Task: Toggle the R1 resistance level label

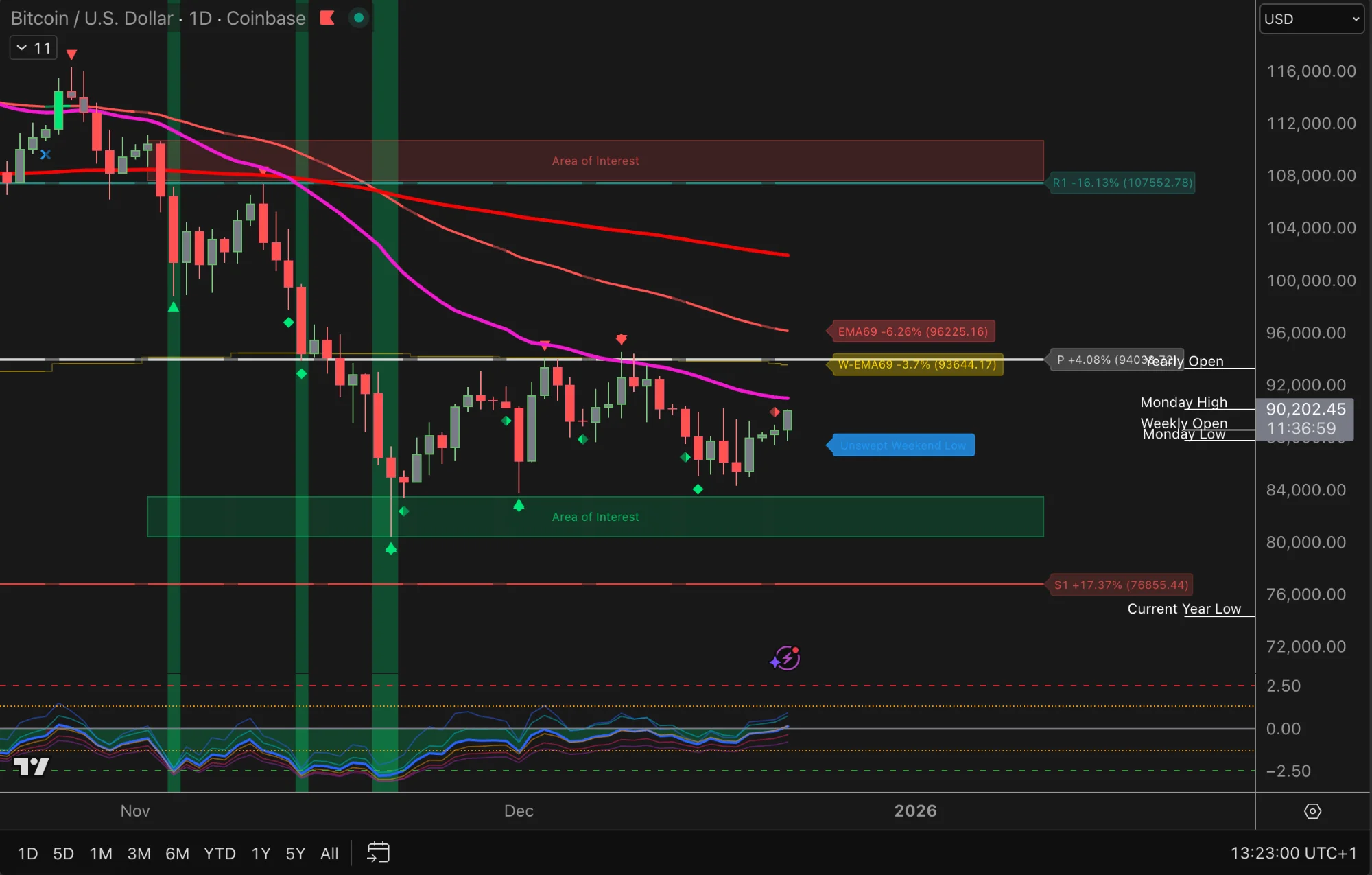Action: (x=1122, y=183)
